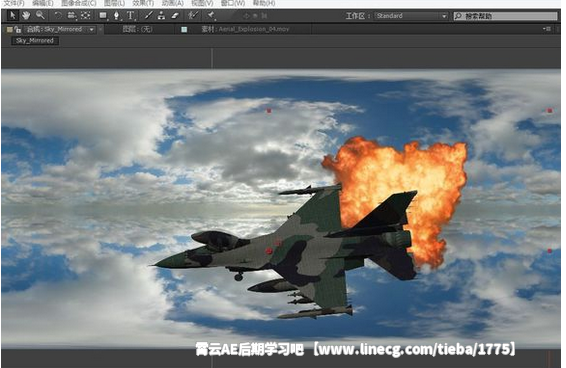The height and width of the screenshot is (368, 566).
Task: Select the Zoom magnifier tool
Action: point(40,16)
